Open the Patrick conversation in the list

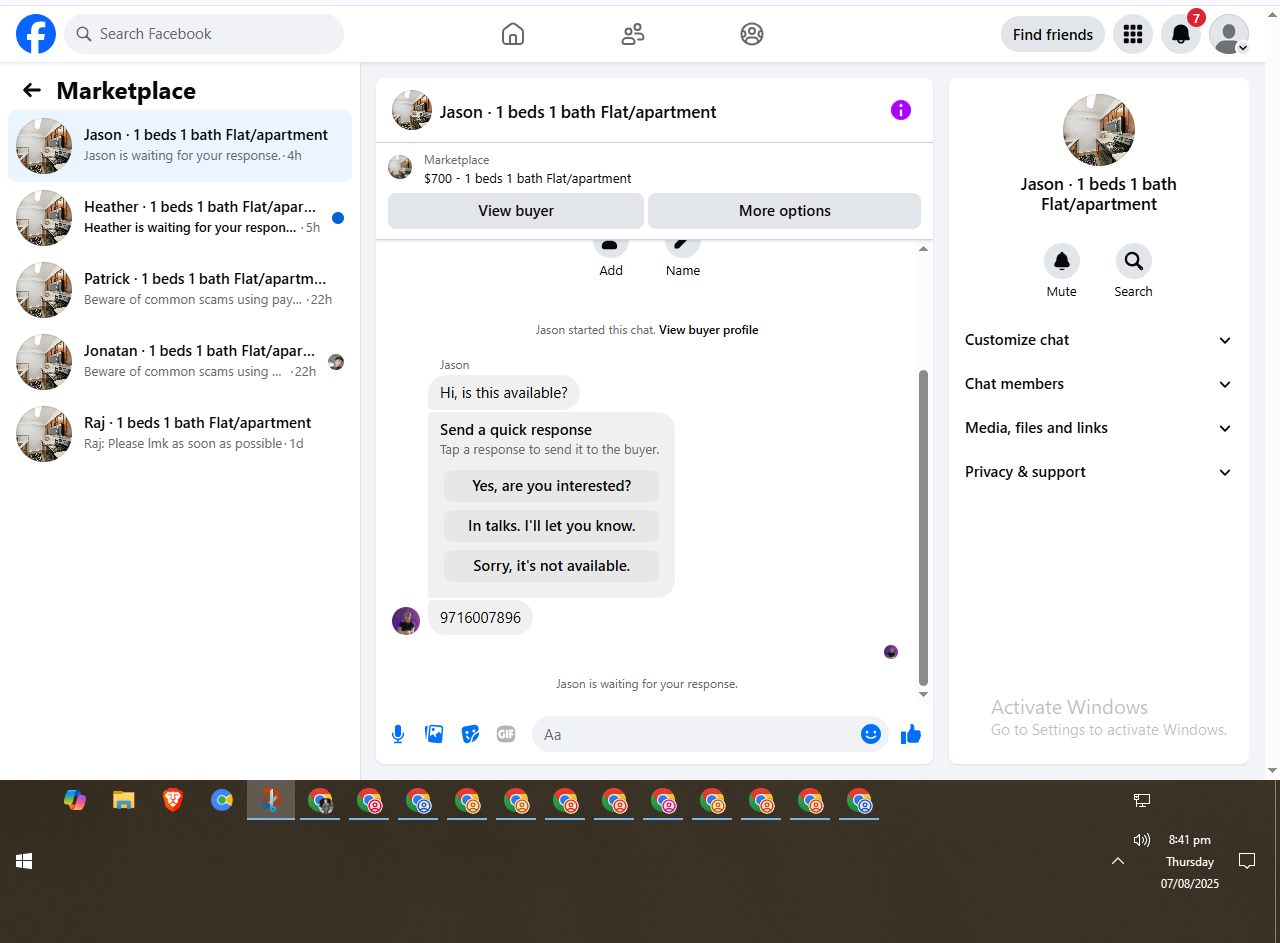pos(180,290)
